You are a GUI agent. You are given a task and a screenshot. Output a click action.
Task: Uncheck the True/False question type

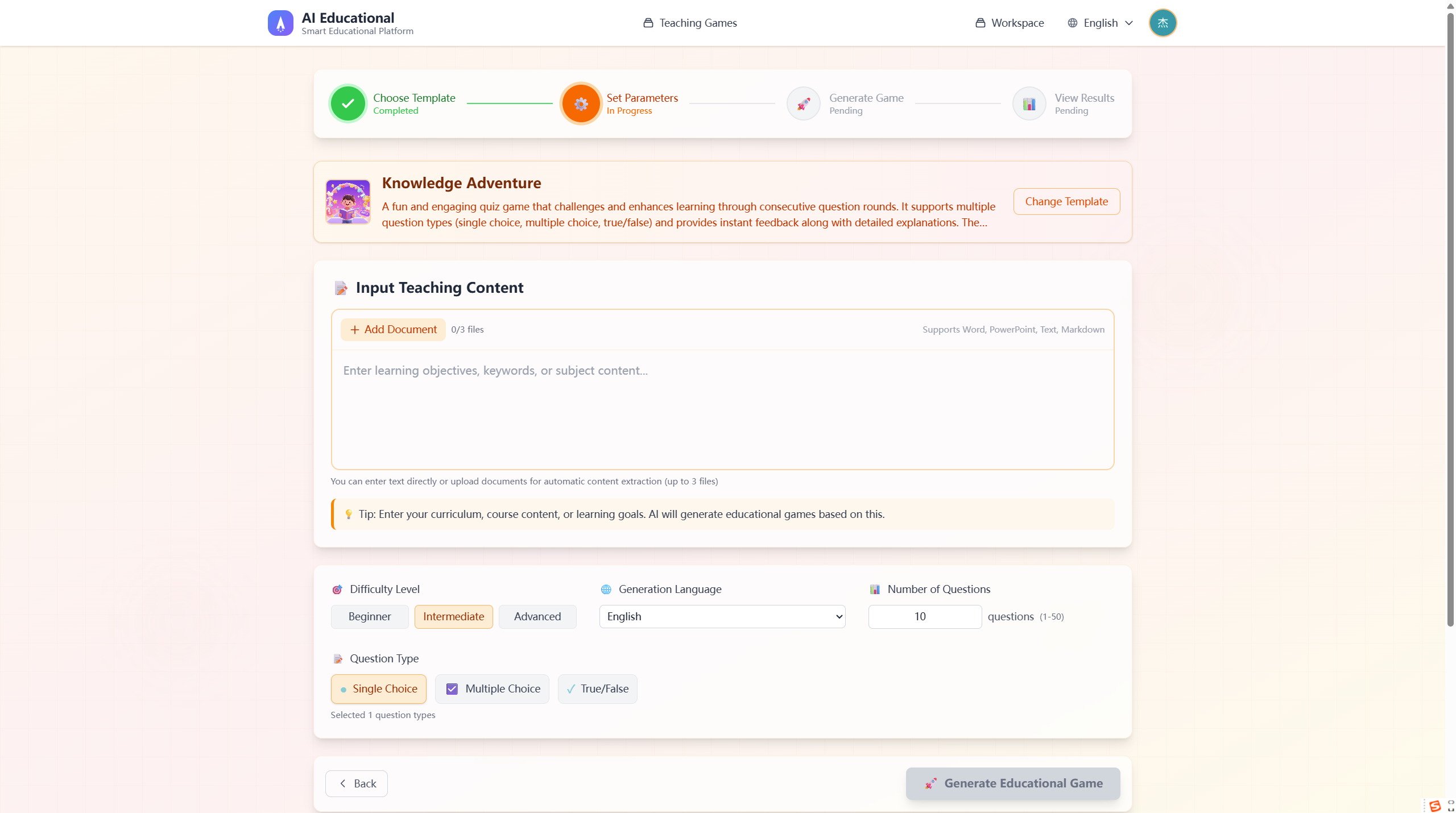[597, 688]
